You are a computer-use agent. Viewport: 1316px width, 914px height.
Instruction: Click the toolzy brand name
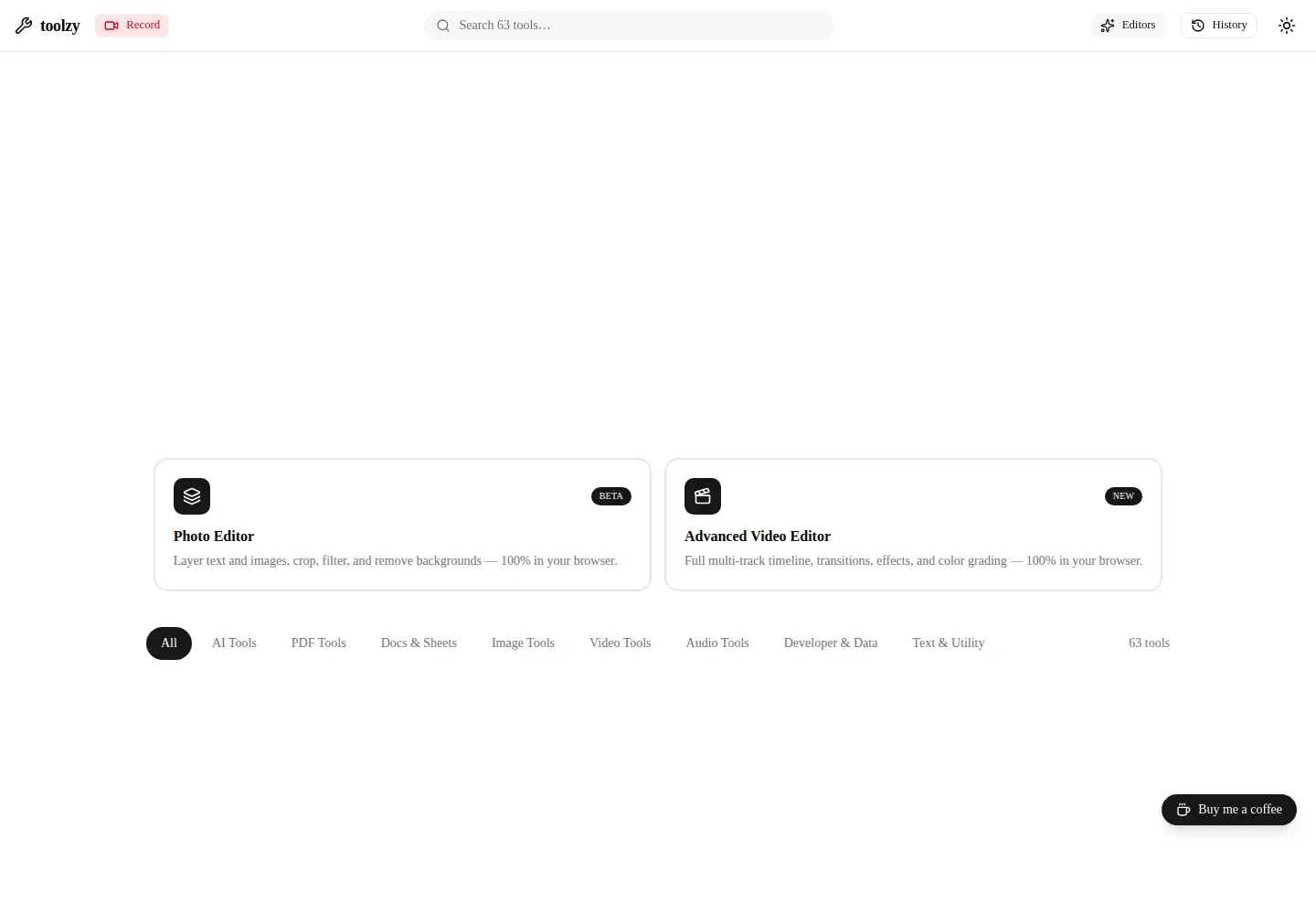point(60,26)
